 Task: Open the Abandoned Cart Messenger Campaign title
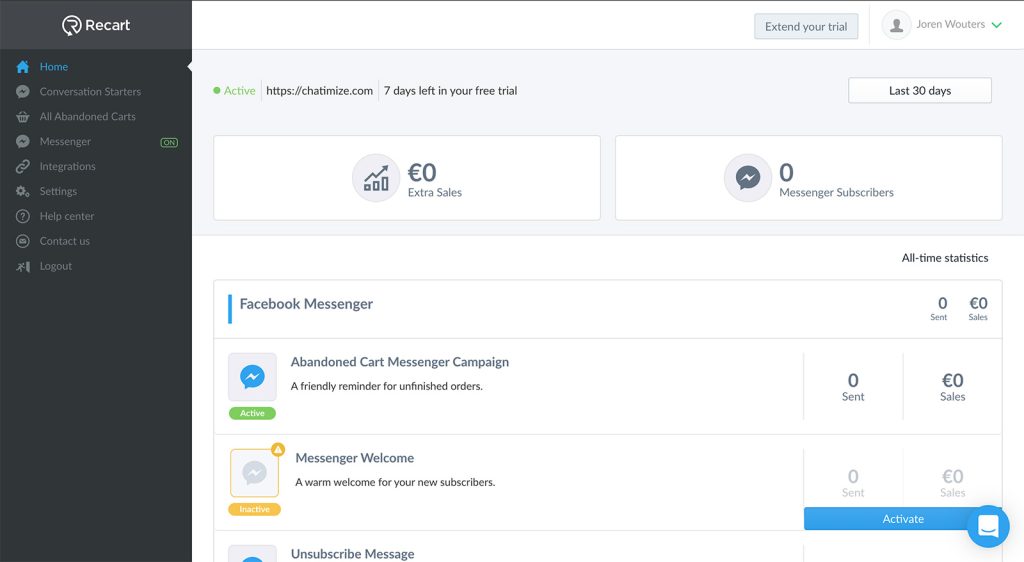click(x=399, y=362)
